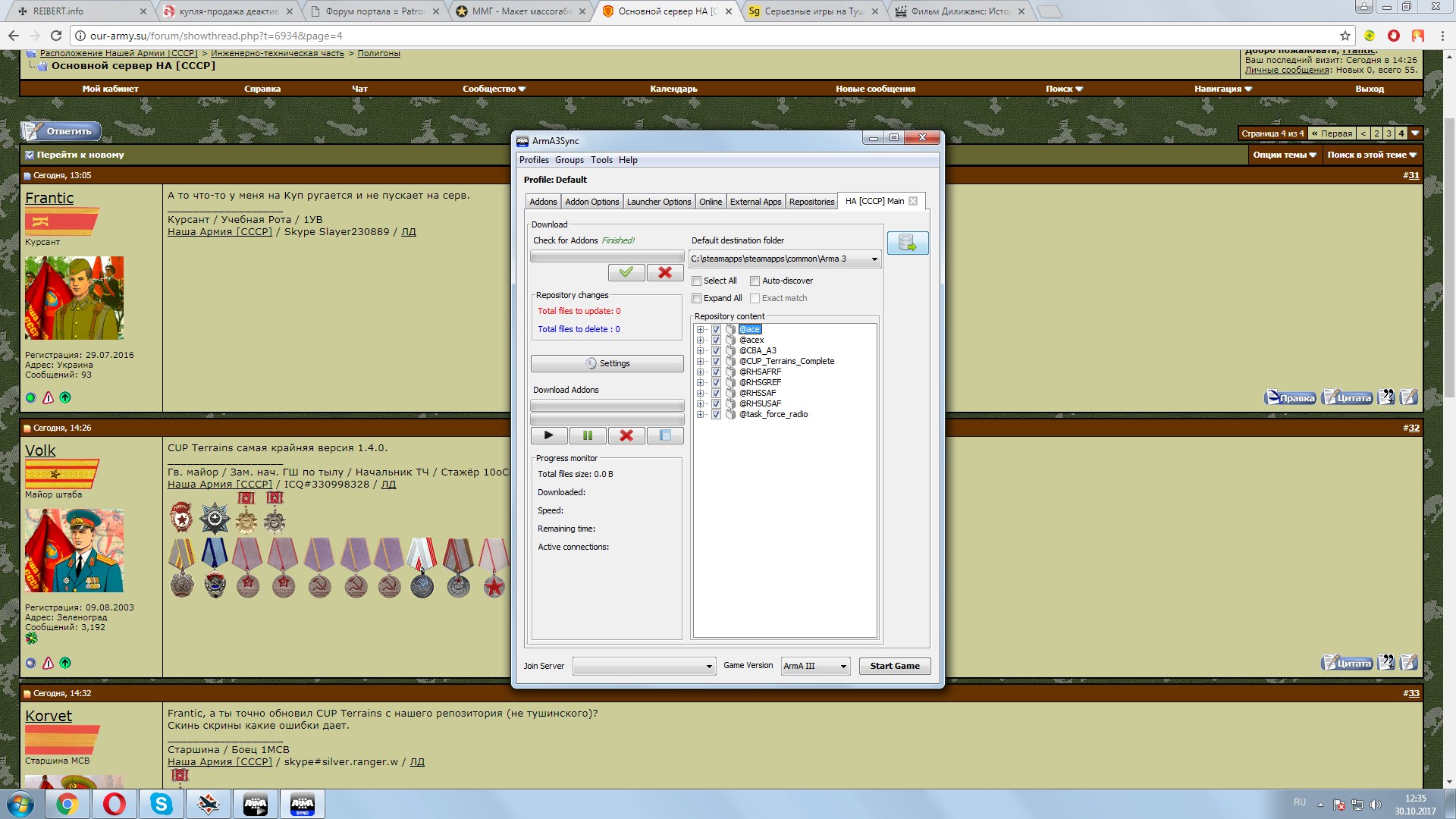The height and width of the screenshot is (819, 1456).
Task: Go to forum page 2
Action: [1376, 133]
